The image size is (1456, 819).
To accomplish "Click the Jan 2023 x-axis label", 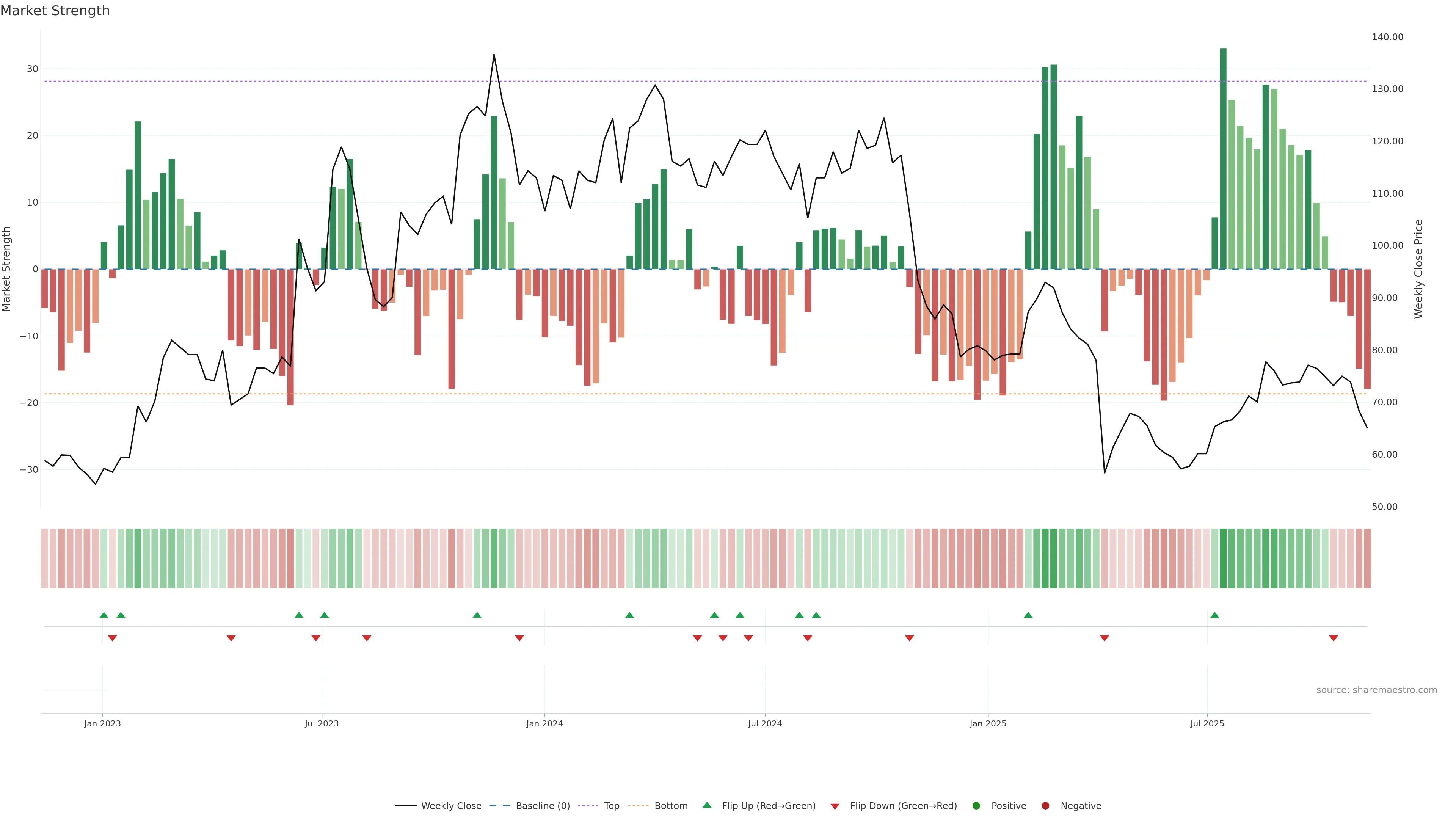I will pyautogui.click(x=102, y=723).
